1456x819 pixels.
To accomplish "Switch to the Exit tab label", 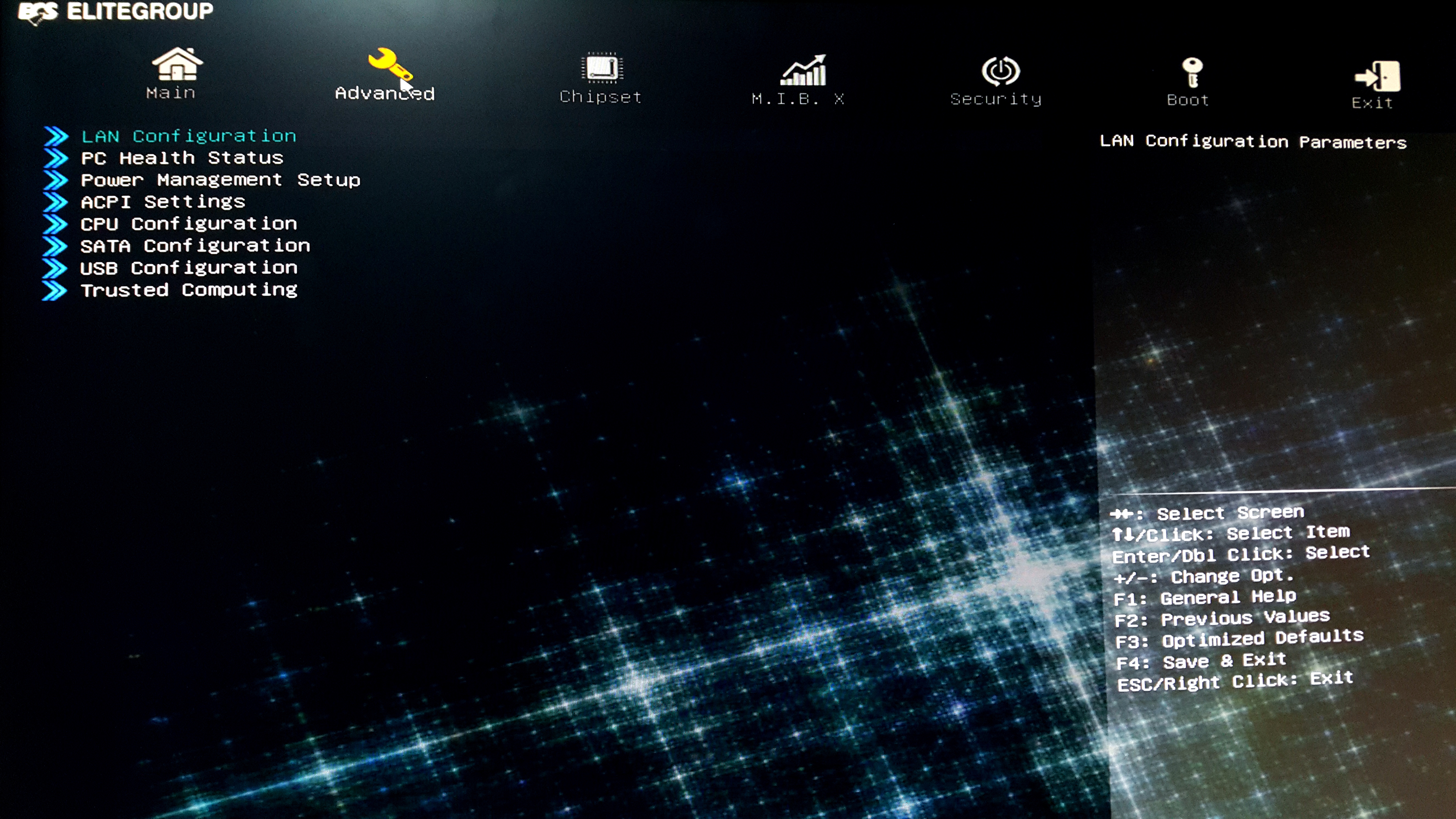I will pos(1372,103).
